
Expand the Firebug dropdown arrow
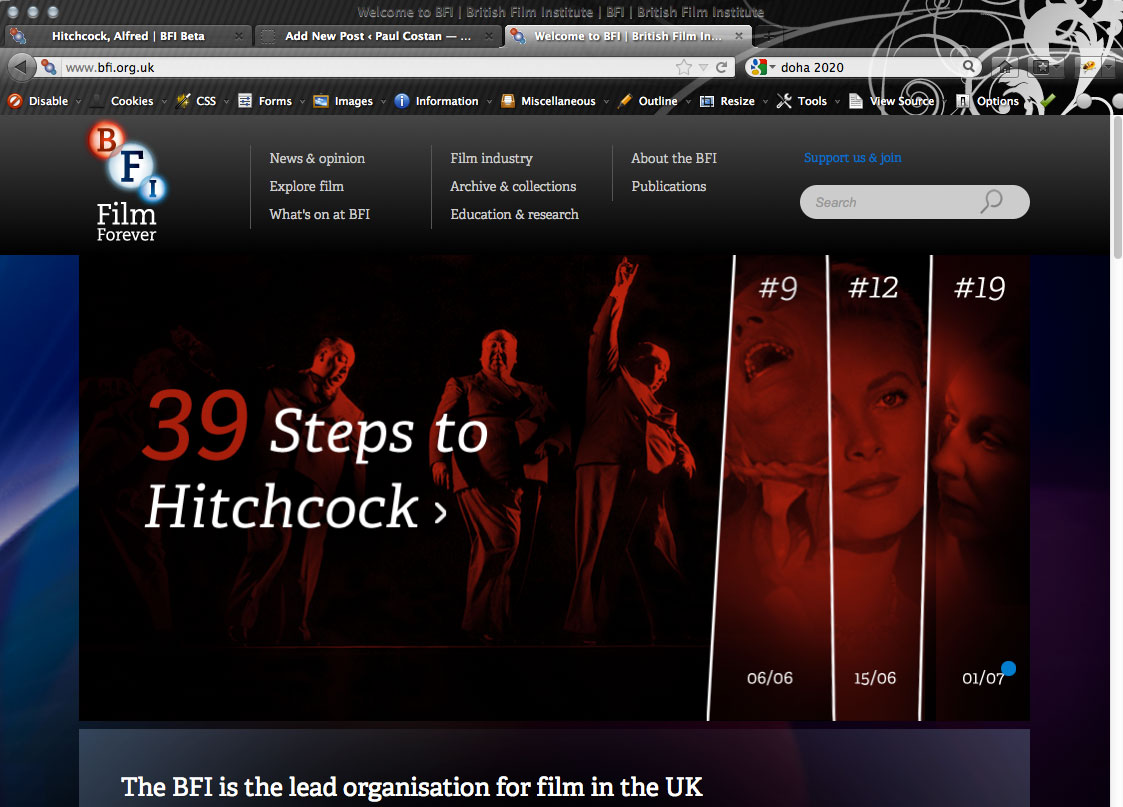(1107, 67)
